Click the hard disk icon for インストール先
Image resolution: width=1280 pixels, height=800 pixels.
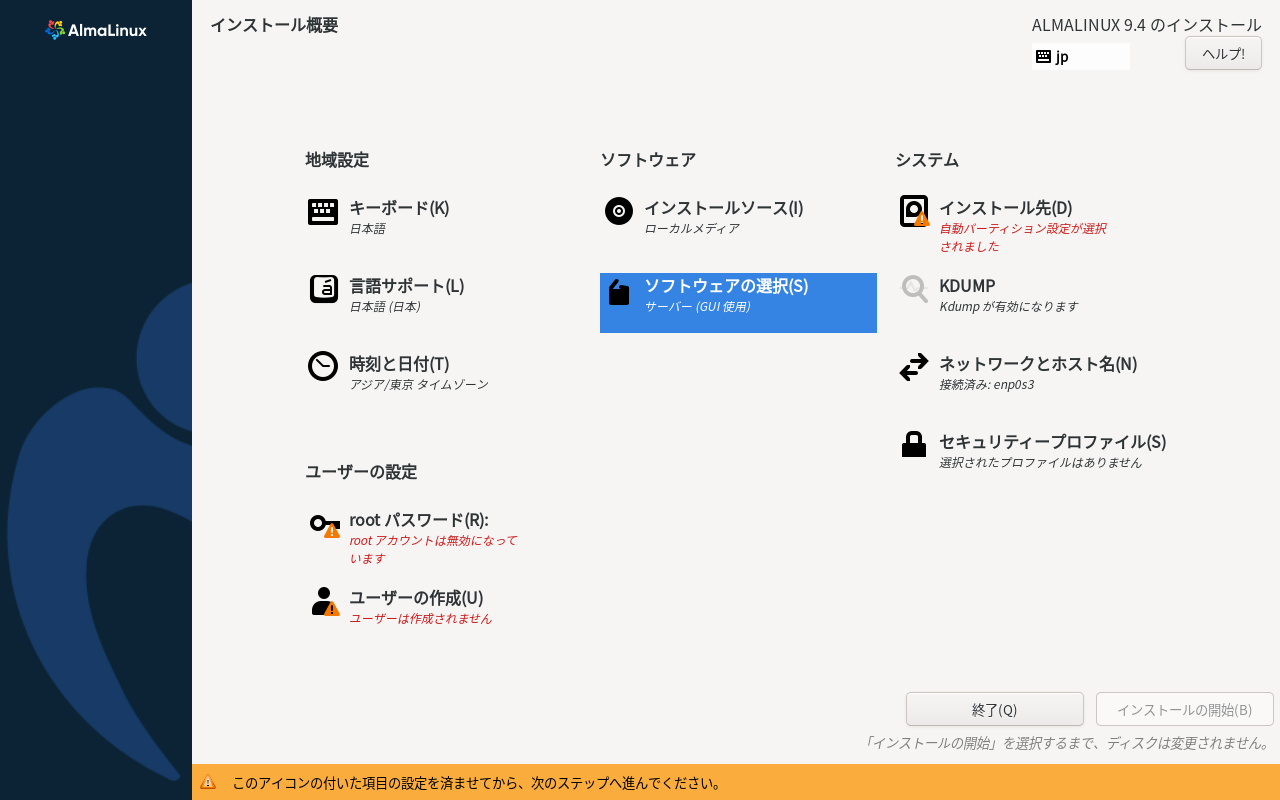(914, 211)
